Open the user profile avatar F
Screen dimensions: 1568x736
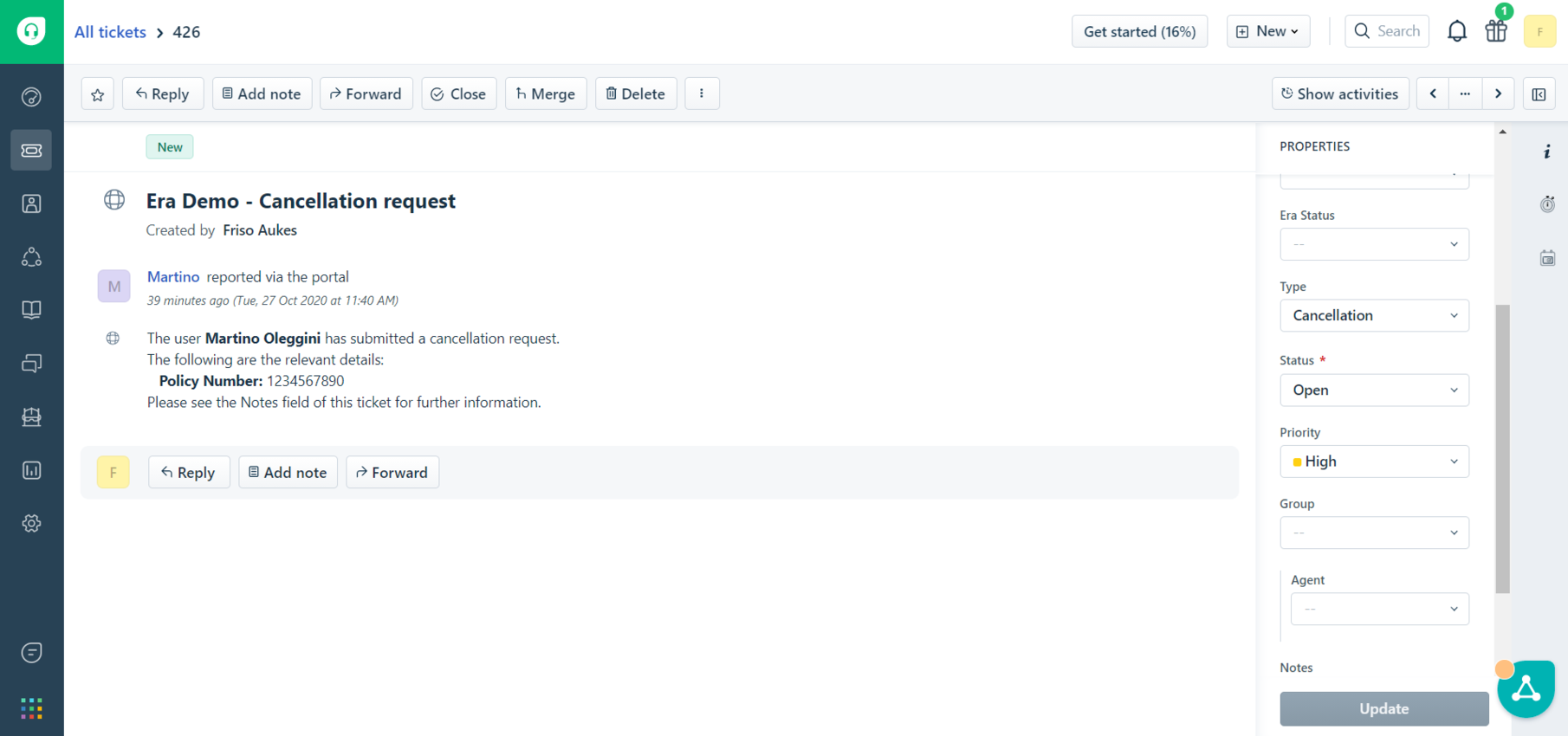pos(1539,31)
